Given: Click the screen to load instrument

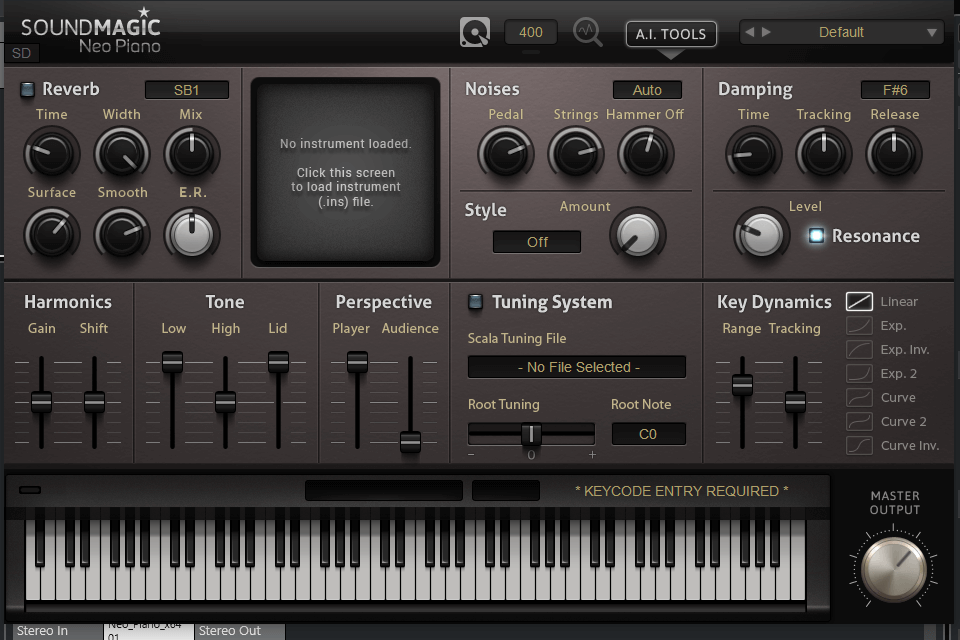Looking at the screenshot, I should click(345, 172).
